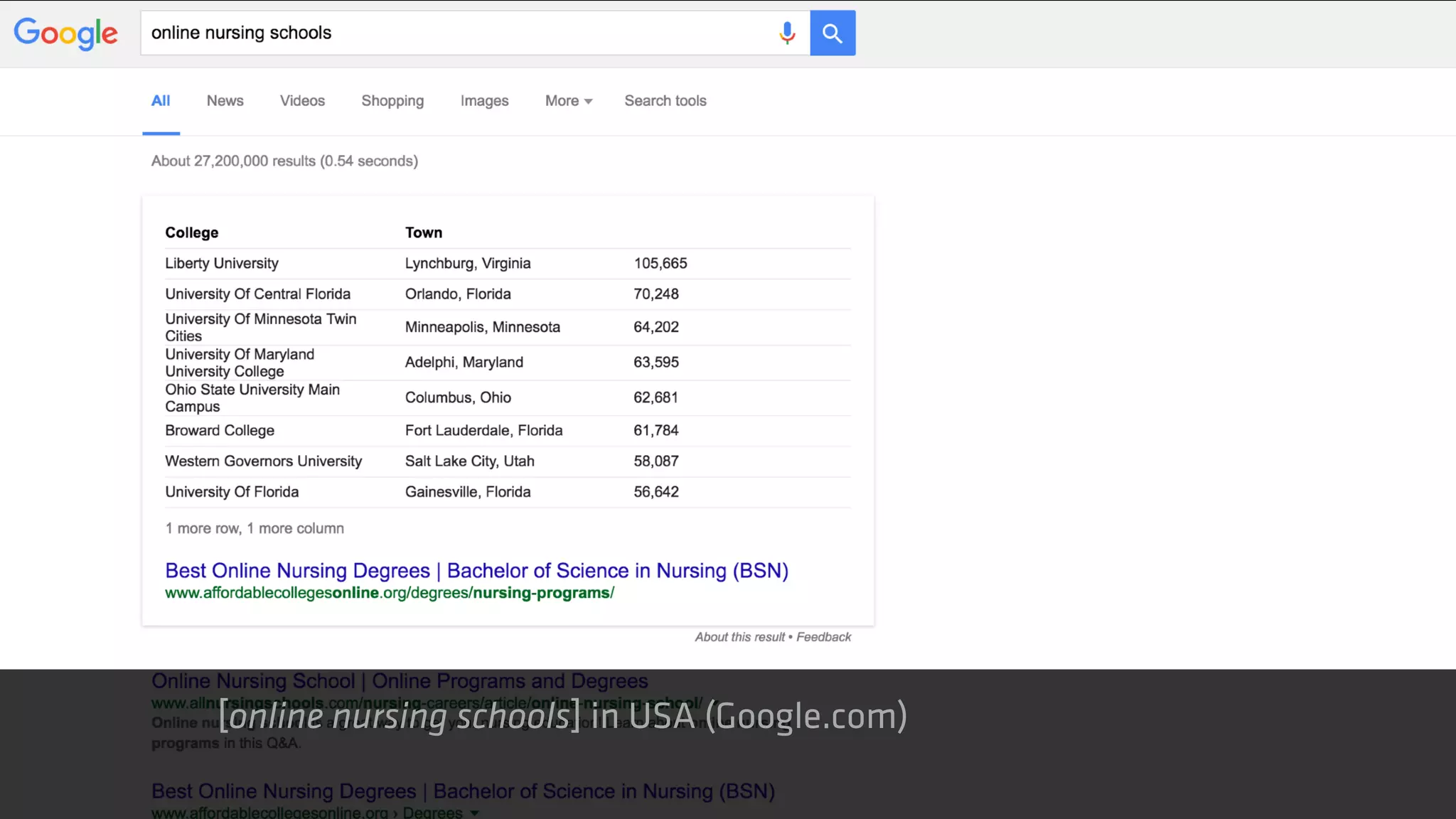The width and height of the screenshot is (1456, 819).
Task: Click the 70,248 enrollment value
Action: click(x=656, y=294)
